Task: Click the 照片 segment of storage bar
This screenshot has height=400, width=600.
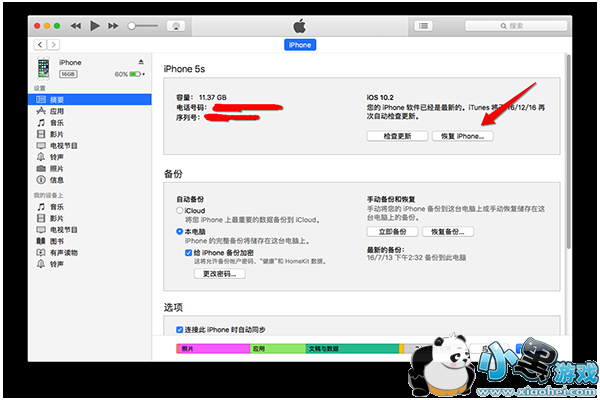Action: [214, 349]
